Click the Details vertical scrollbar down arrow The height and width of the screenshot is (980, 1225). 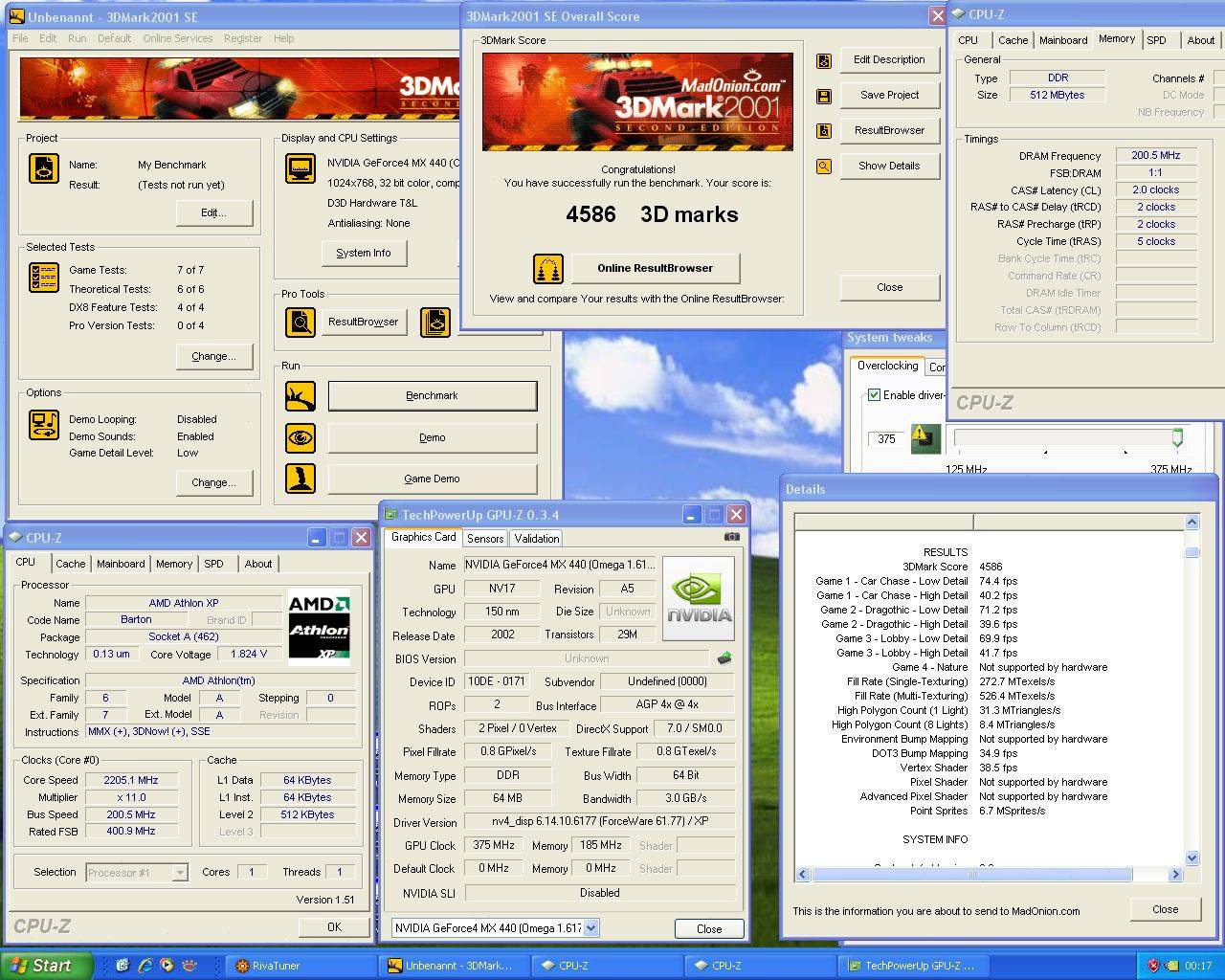(1192, 858)
